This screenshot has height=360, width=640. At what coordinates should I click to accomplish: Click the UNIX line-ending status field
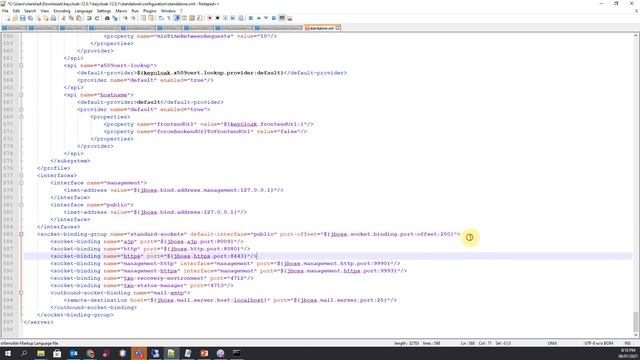point(552,343)
